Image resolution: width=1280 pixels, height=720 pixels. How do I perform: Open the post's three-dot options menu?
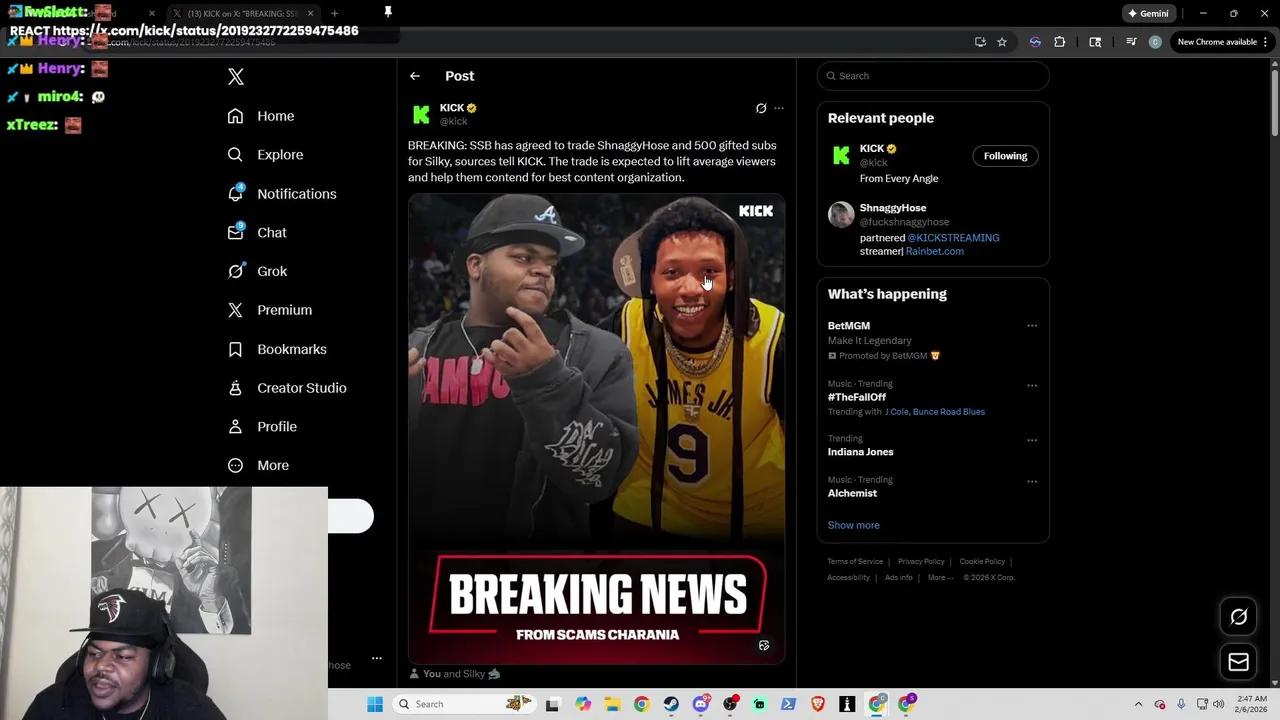779,108
